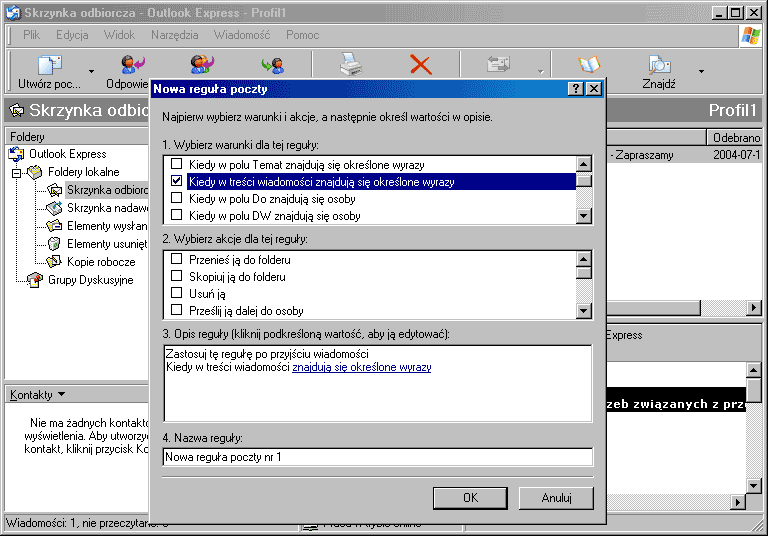The width and height of the screenshot is (782, 550).
Task: Uncheck 'Kiedy w treści wiadomości' condition
Action: (x=177, y=182)
